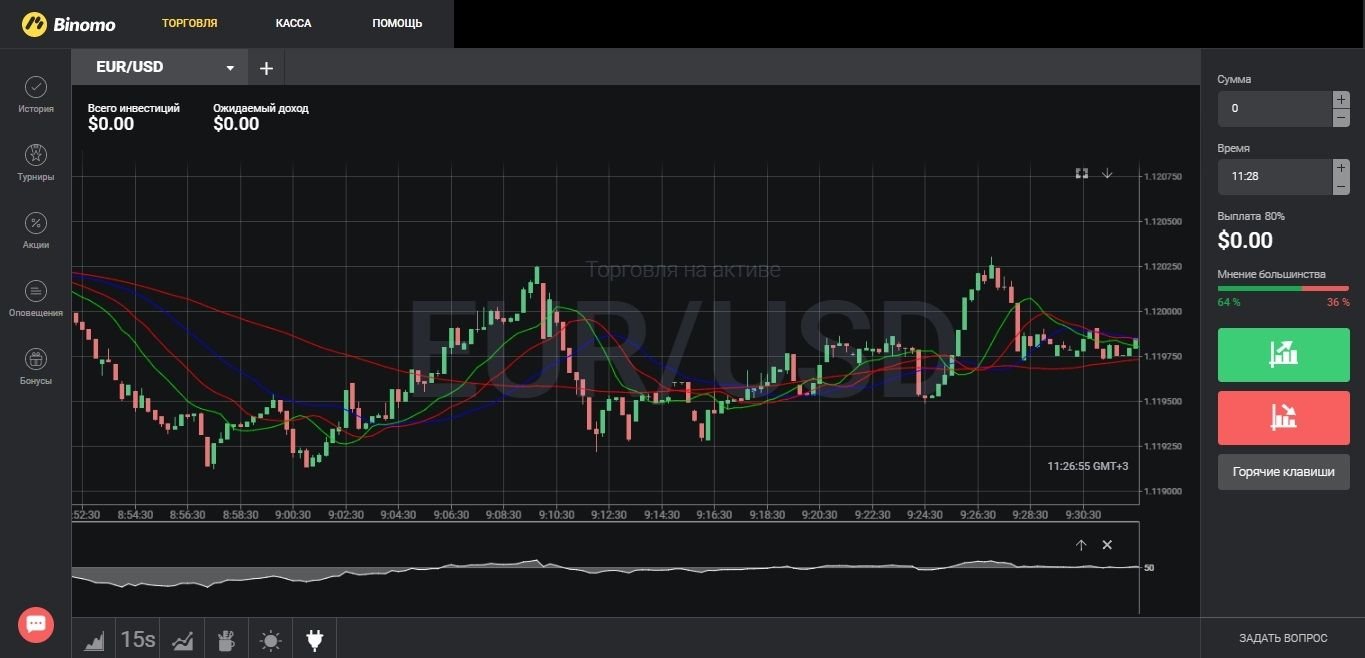
Task: Open the Турниры (Tournaments) sidebar icon
Action: 36,155
